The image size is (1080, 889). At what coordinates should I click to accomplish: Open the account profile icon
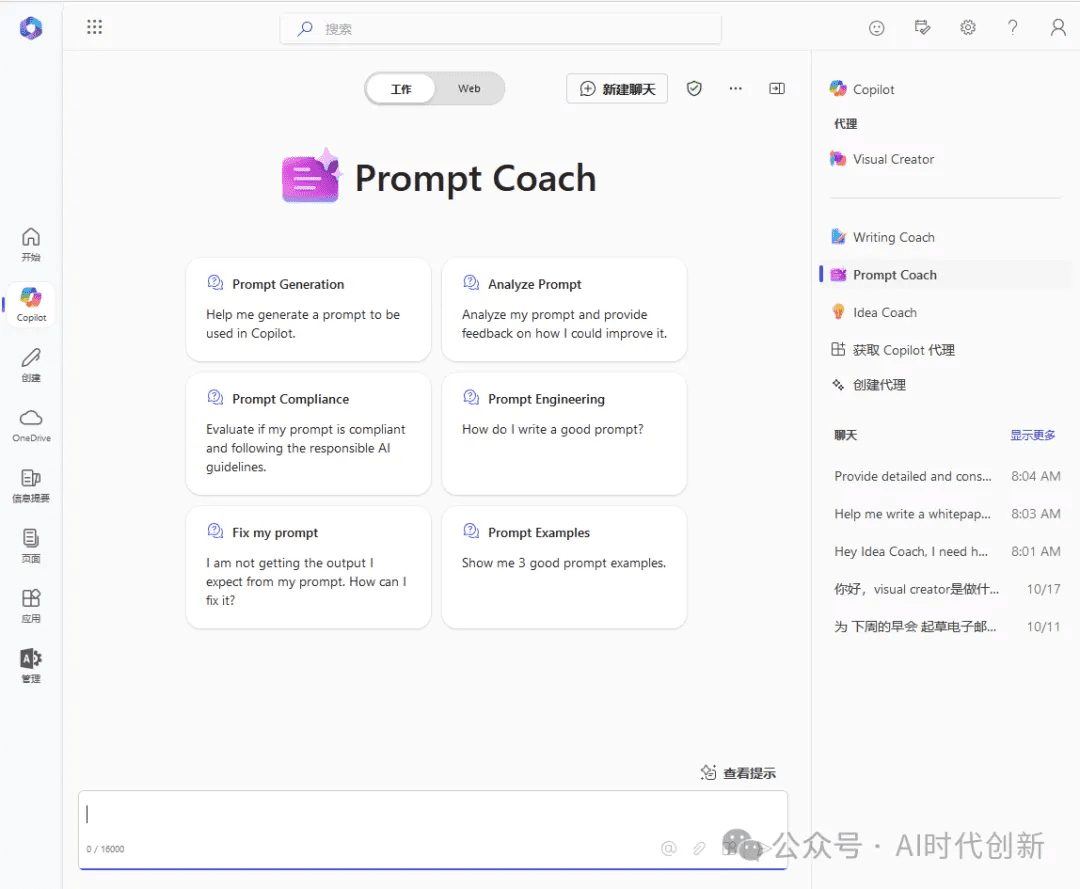click(1058, 28)
